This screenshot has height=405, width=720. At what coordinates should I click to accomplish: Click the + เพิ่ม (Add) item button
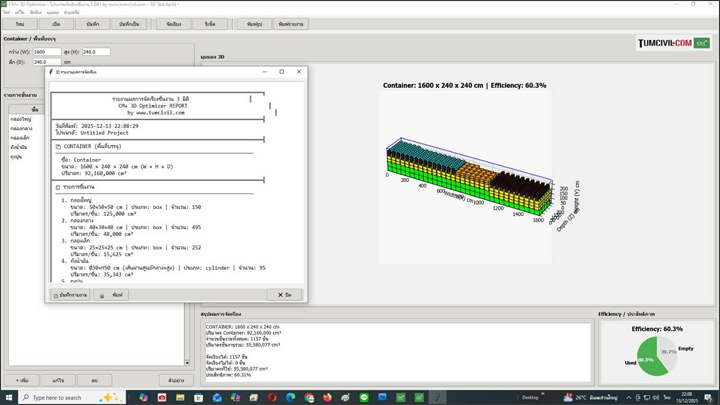click(21, 380)
